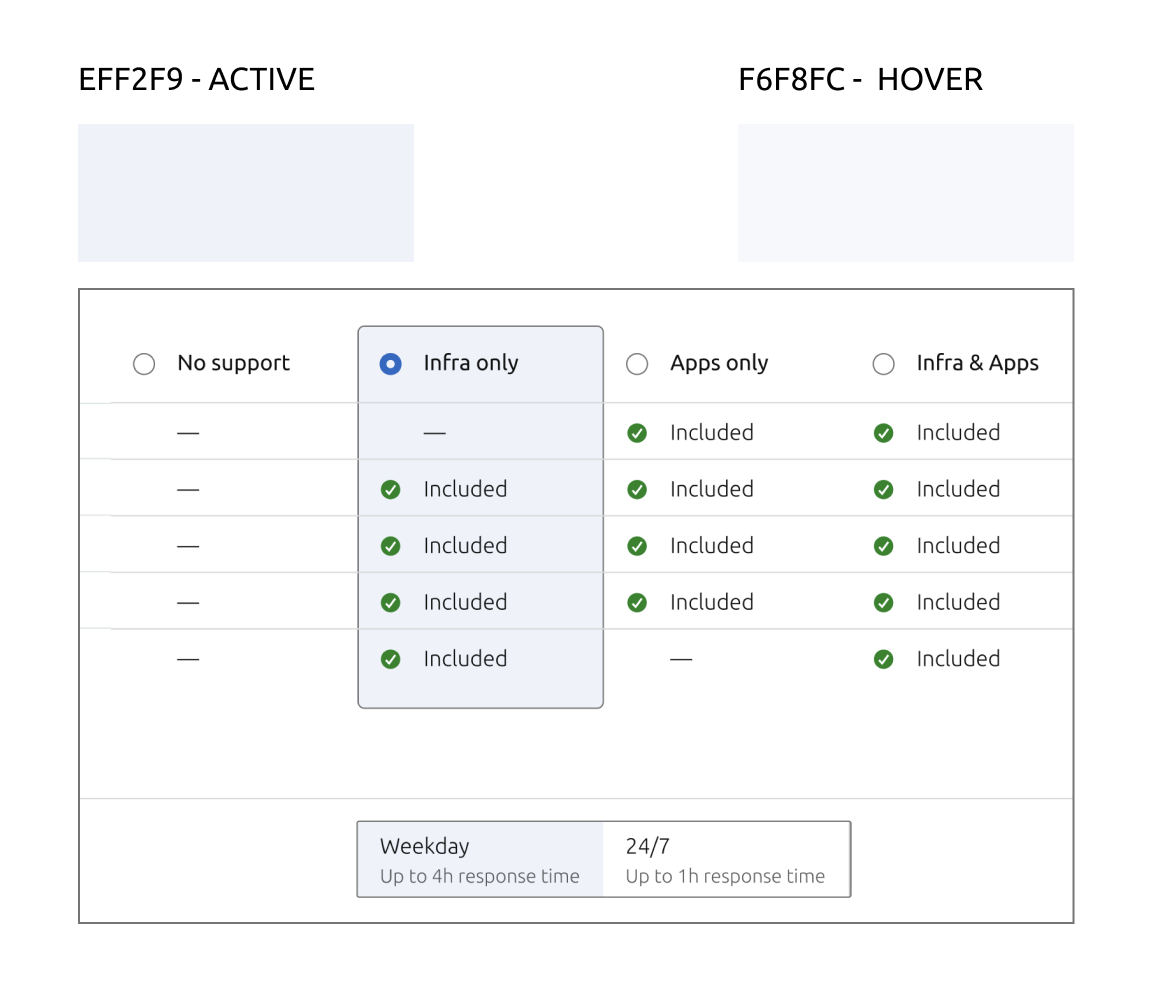Click the F6F8FC - HOVER heading

point(861,80)
